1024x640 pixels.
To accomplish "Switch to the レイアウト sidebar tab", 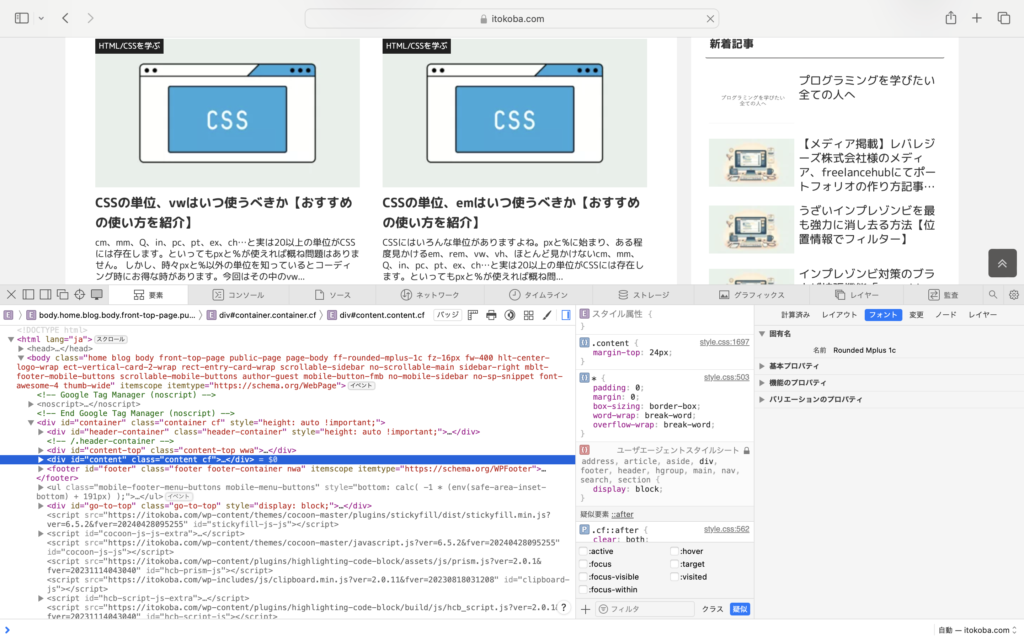I will click(839, 315).
